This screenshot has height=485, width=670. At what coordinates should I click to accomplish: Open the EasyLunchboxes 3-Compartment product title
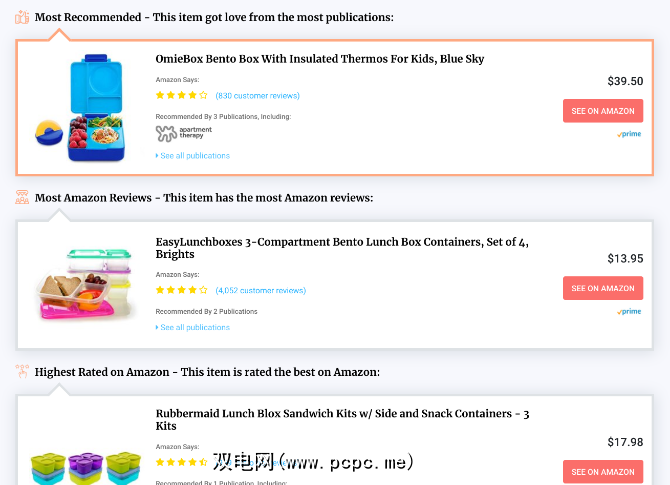(x=342, y=247)
